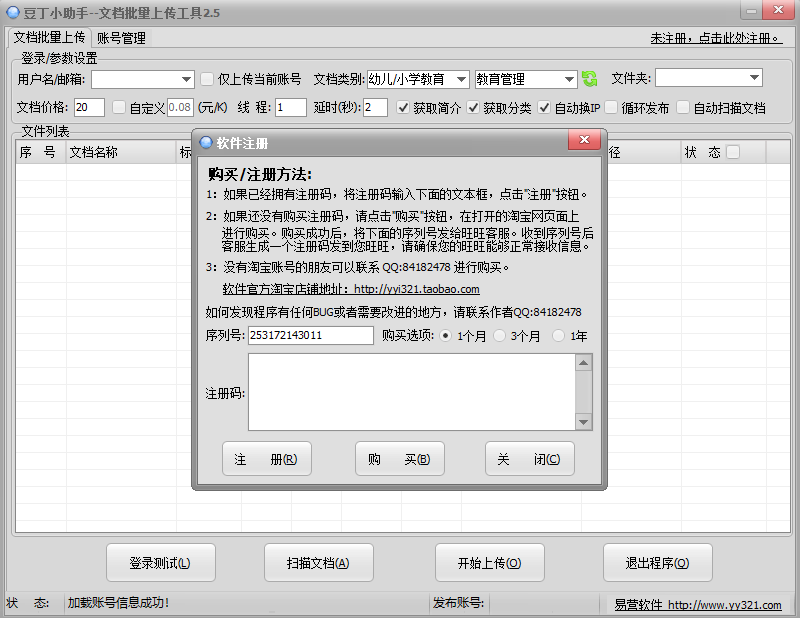Click the 注册码 scrollbar up arrow
Image resolution: width=800 pixels, height=618 pixels.
pos(583,363)
